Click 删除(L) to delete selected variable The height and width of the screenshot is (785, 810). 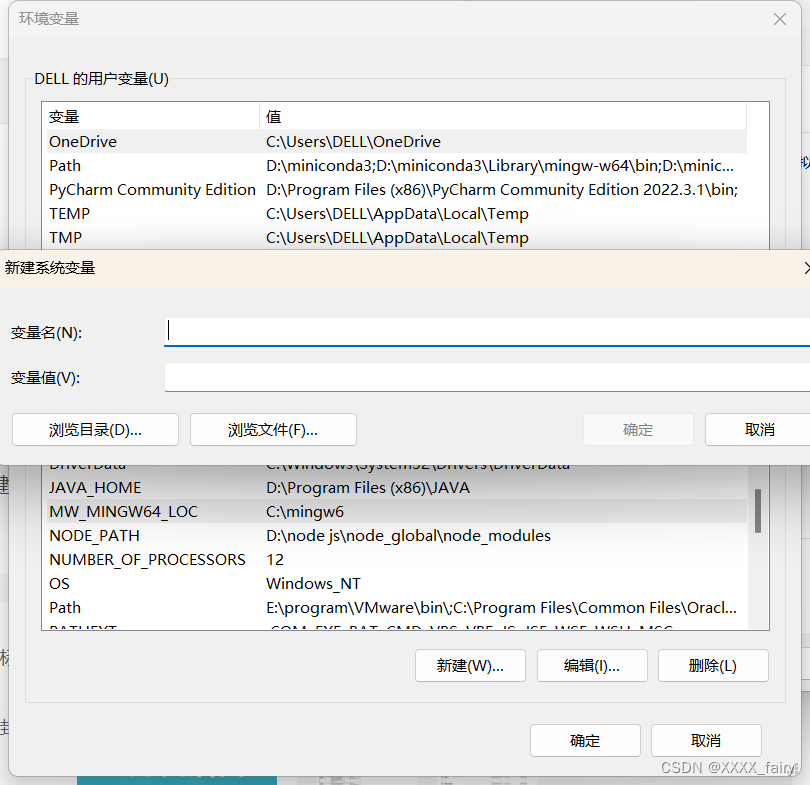click(x=713, y=665)
